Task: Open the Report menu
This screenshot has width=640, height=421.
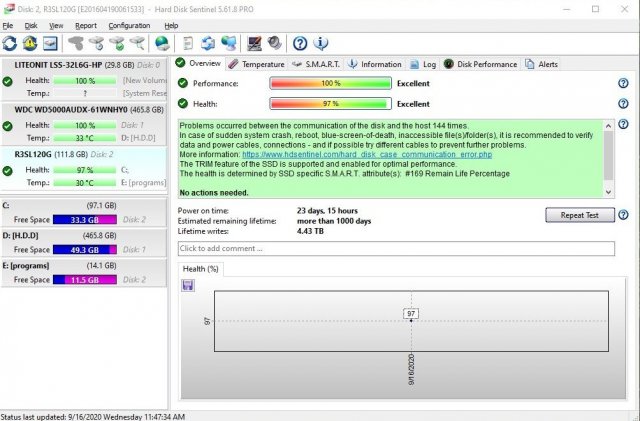Action: click(x=86, y=25)
